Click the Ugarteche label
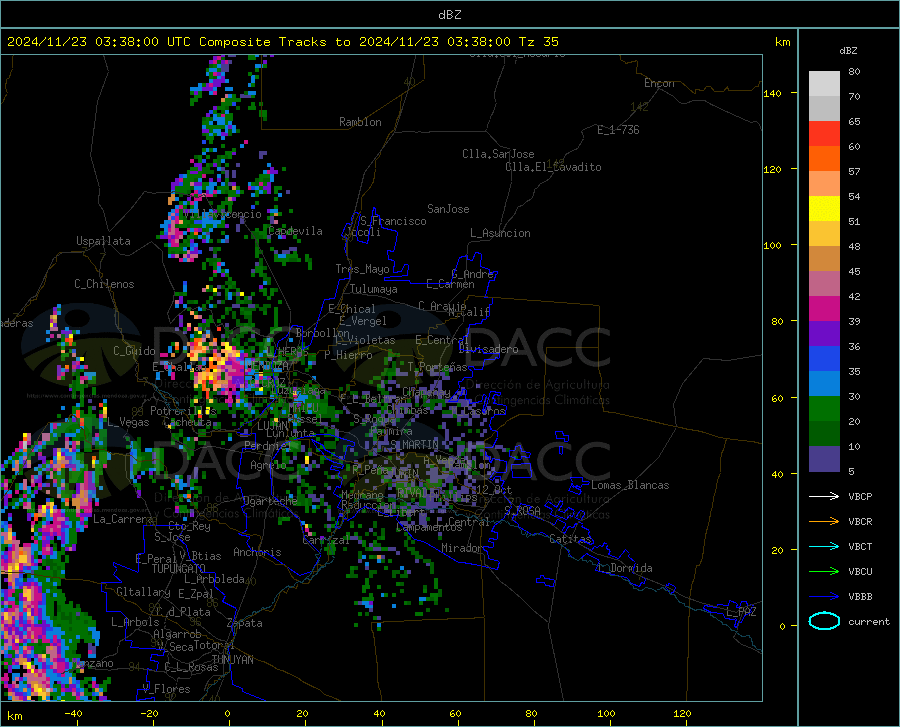 [x=270, y=500]
